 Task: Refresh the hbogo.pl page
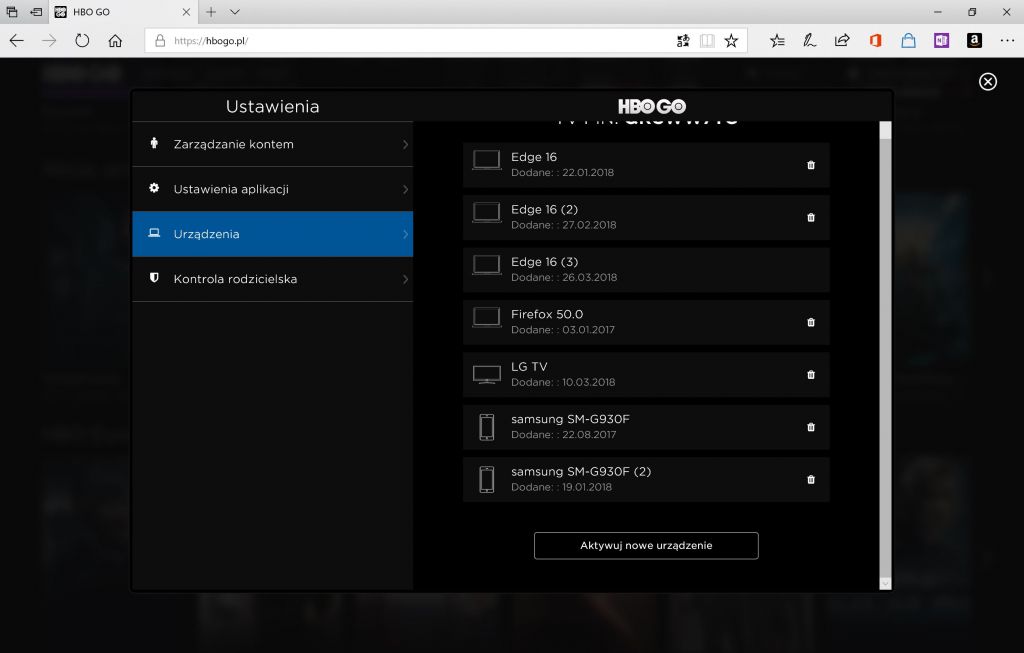(x=82, y=40)
